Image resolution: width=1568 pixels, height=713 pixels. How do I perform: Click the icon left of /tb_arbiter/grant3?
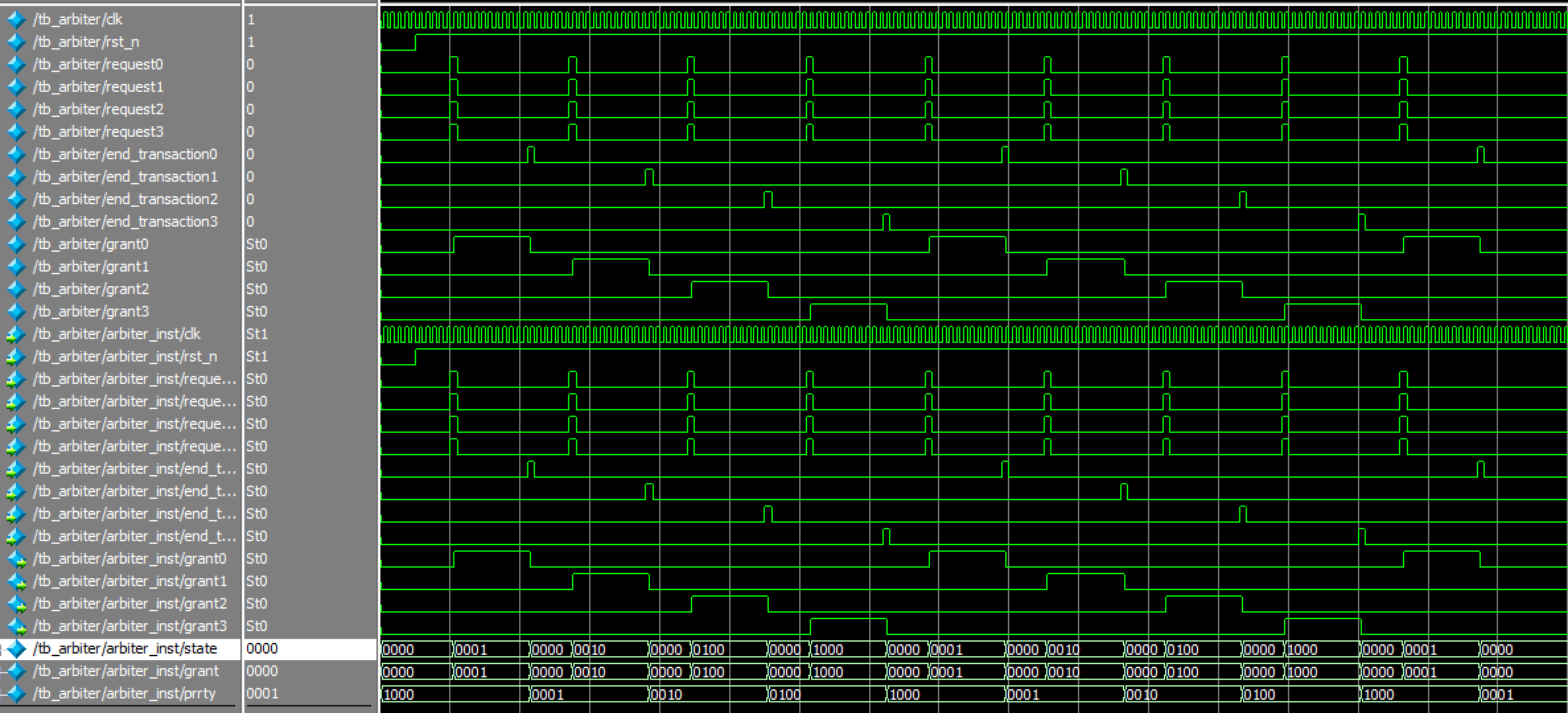pyautogui.click(x=16, y=312)
